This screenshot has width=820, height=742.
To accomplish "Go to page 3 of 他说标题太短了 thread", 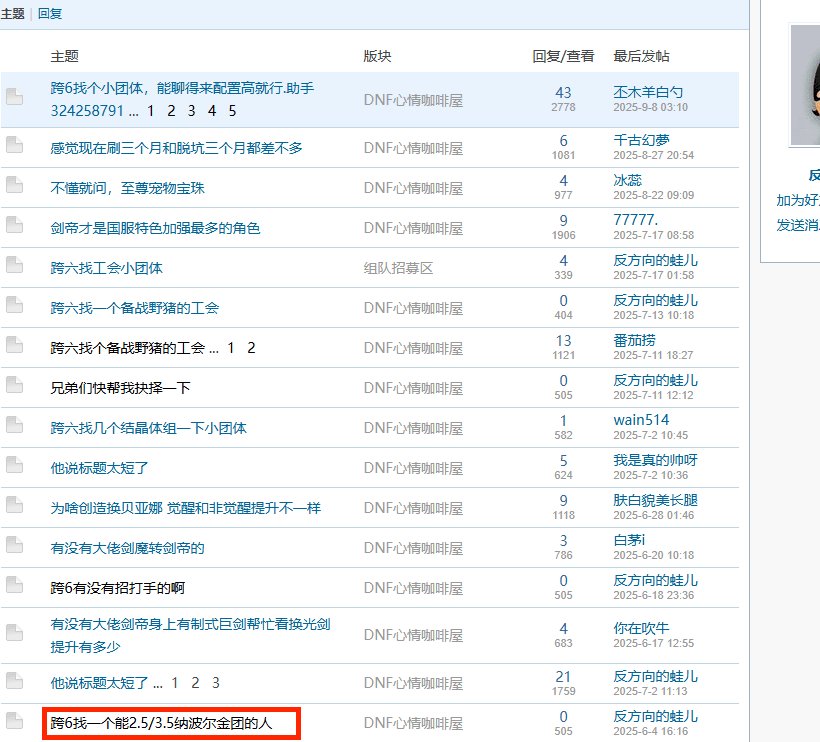I will (x=215, y=683).
